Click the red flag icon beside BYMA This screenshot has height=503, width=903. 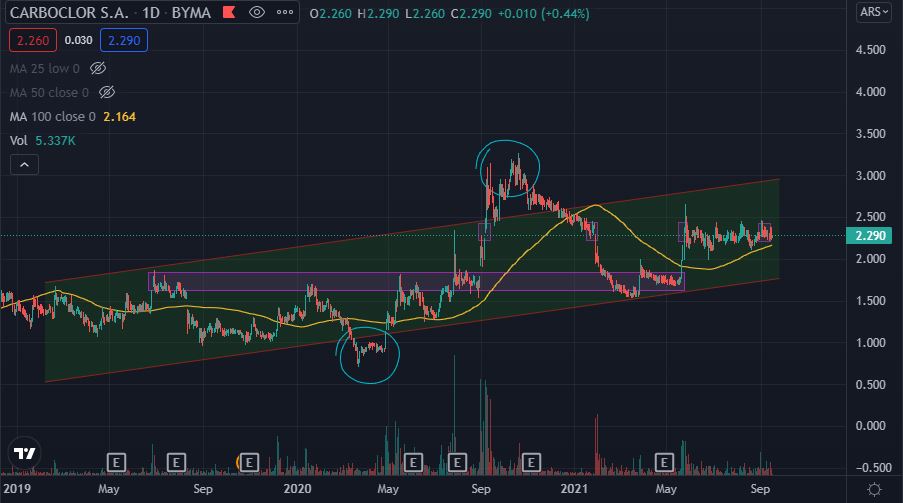(229, 12)
